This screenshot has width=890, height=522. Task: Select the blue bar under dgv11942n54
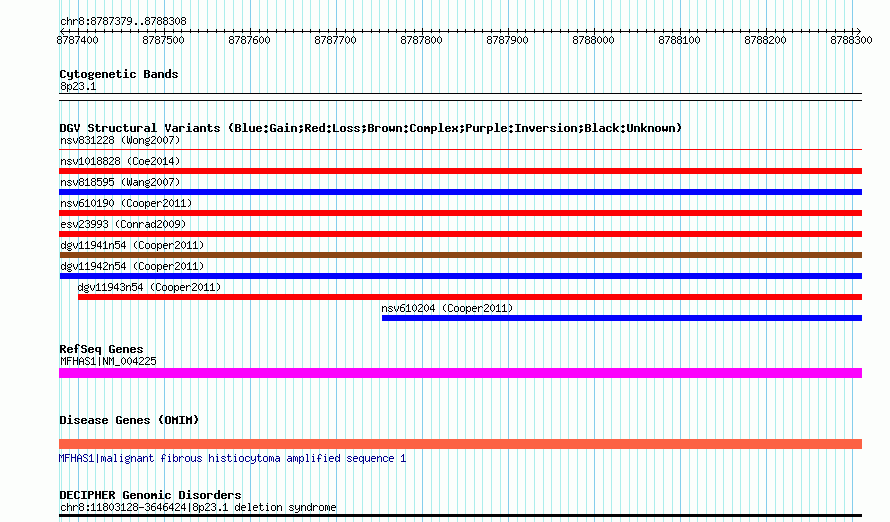[460, 276]
